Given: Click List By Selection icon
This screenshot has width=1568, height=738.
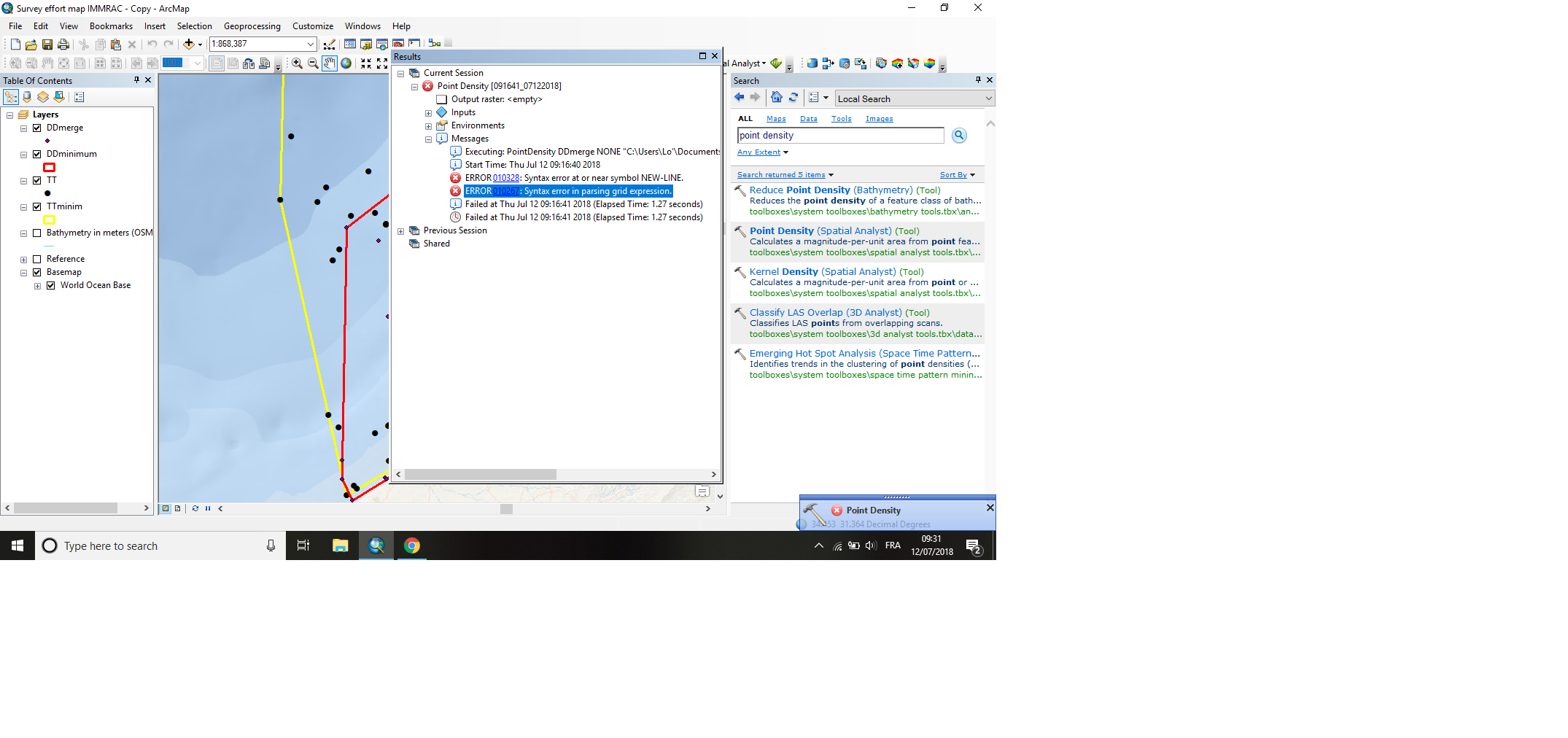Looking at the screenshot, I should coord(59,97).
